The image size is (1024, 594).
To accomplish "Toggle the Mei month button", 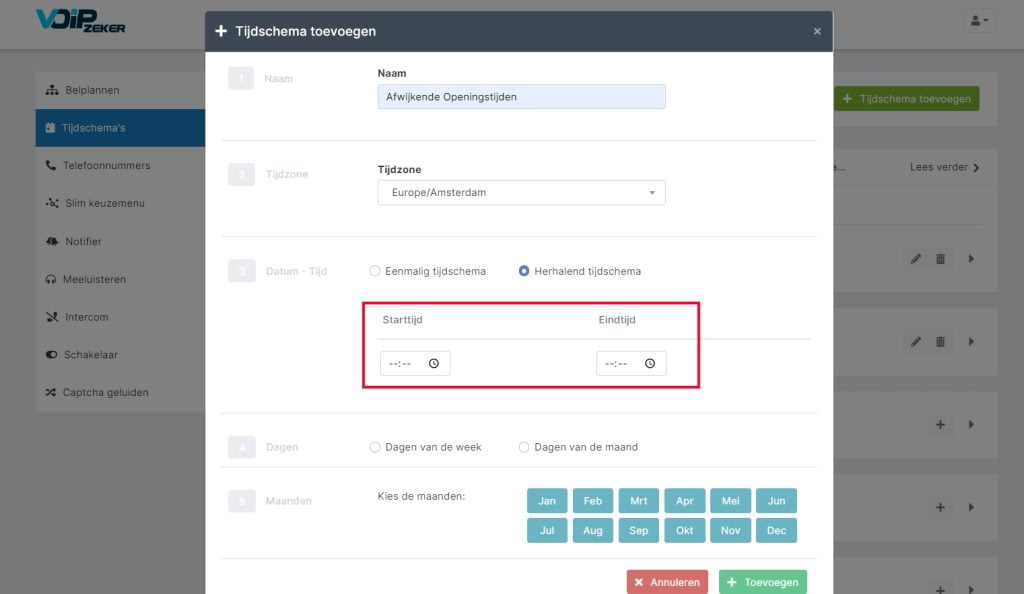I will [731, 501].
